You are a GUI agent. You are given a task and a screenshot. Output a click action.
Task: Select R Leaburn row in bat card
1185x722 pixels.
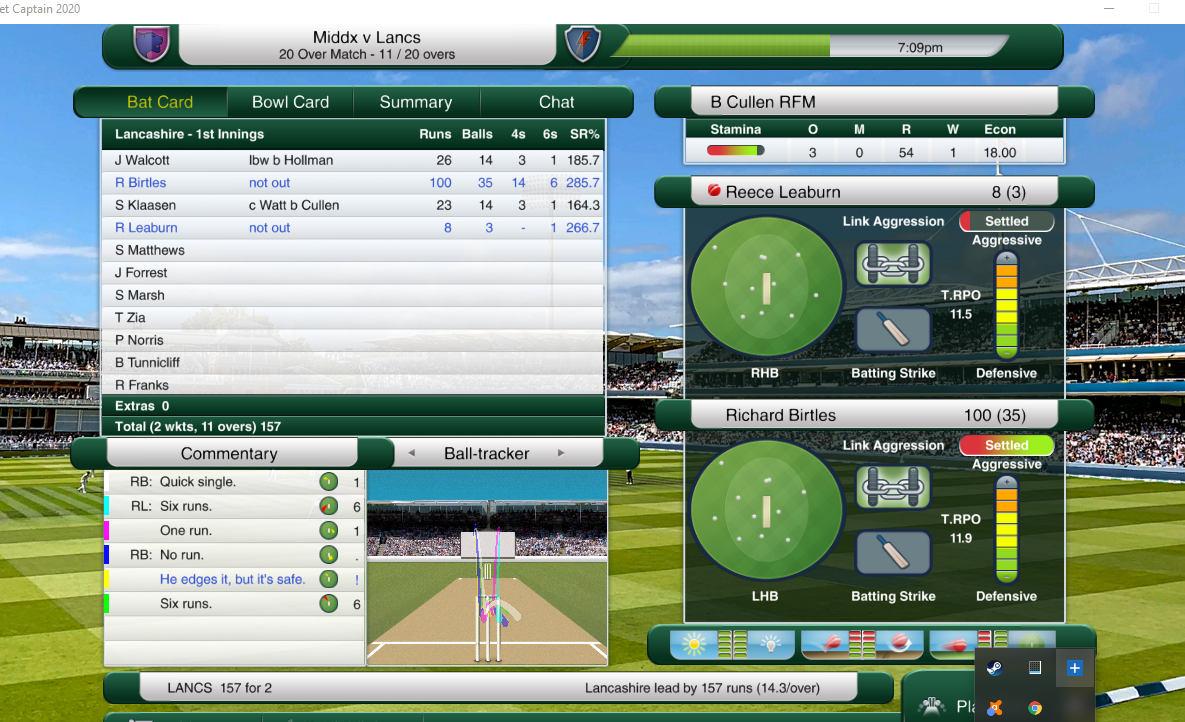tap(354, 228)
